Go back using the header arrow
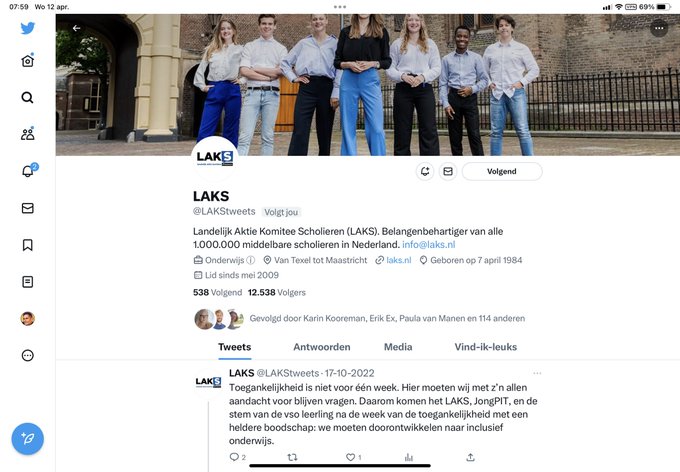This screenshot has width=680, height=472. 77,28
